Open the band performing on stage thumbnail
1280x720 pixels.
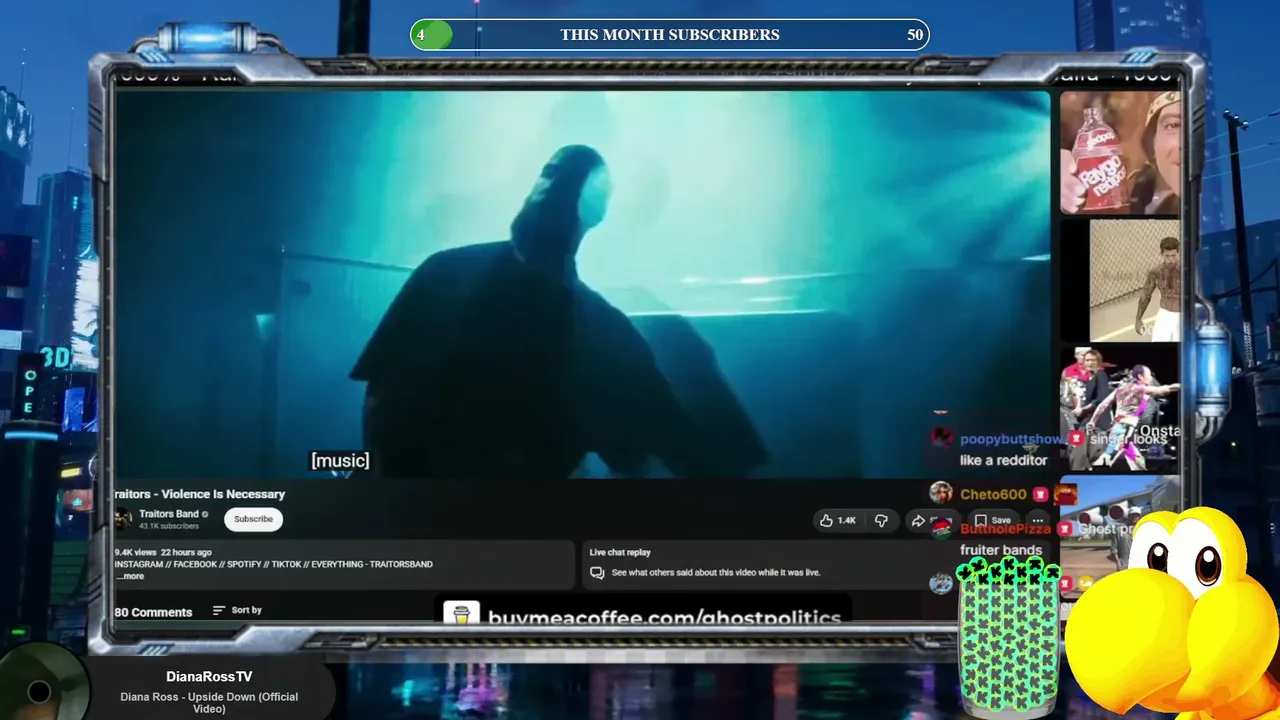[1120, 408]
